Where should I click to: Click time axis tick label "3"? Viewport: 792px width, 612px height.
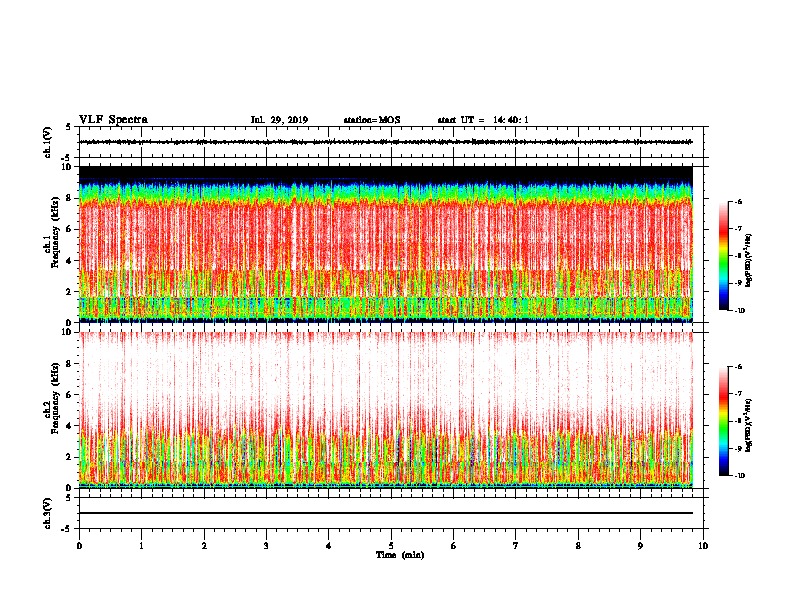pyautogui.click(x=266, y=546)
